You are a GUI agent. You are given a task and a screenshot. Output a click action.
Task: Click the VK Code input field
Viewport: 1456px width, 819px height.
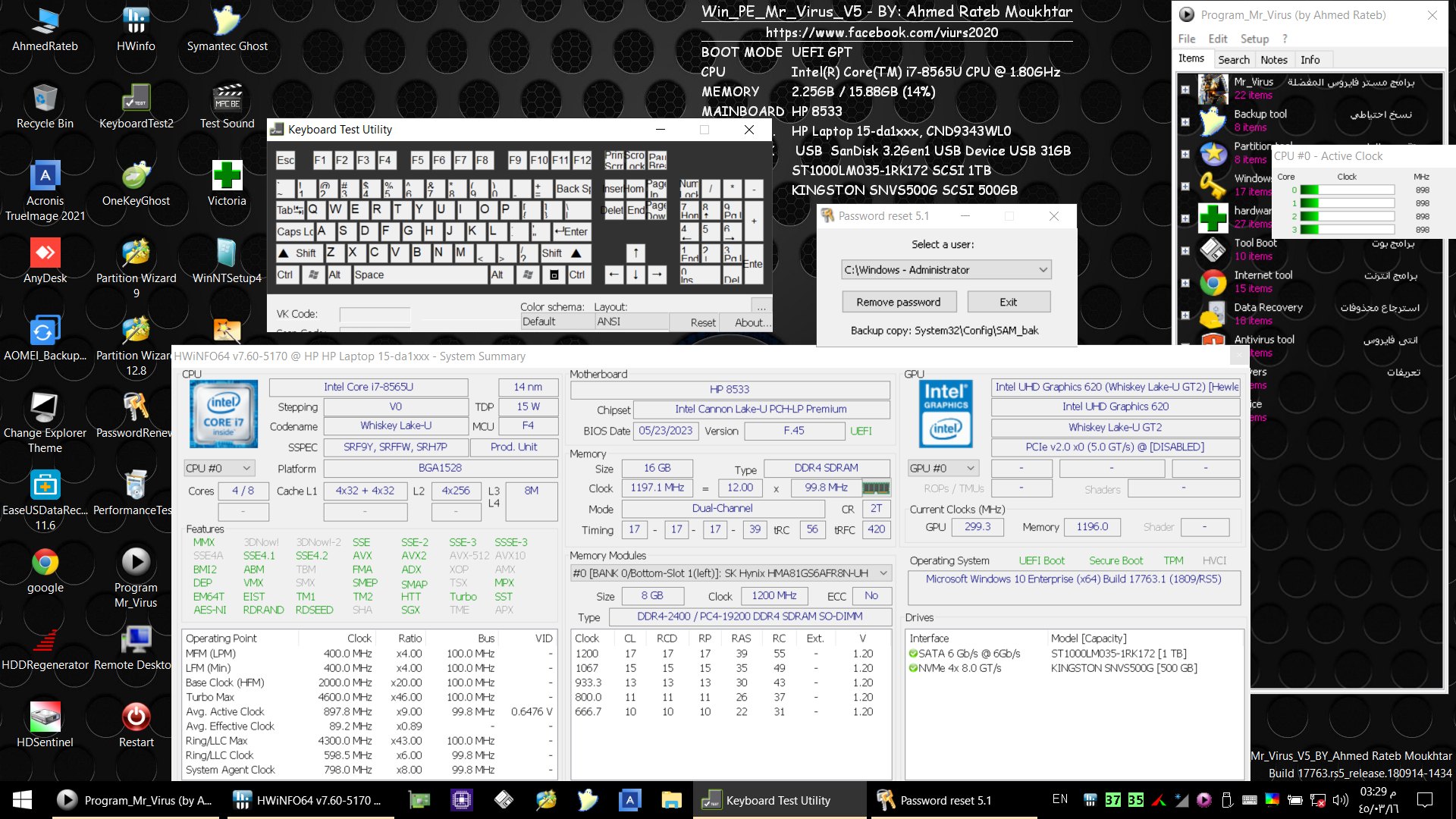(x=375, y=314)
